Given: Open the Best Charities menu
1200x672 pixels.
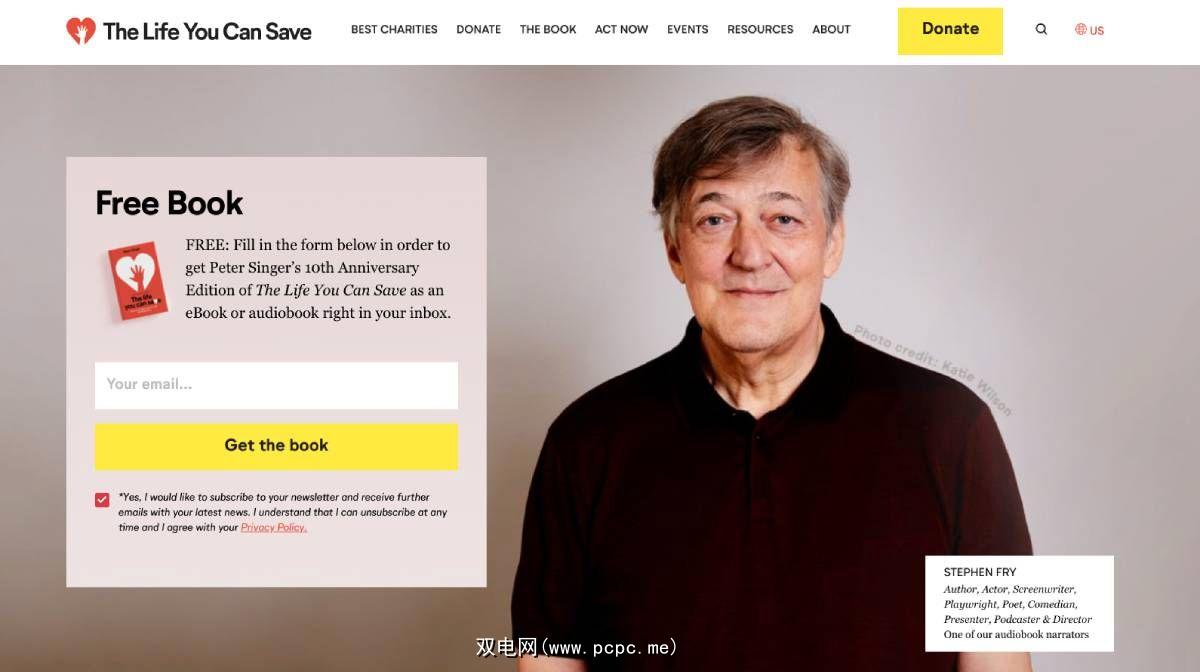Looking at the screenshot, I should point(394,30).
